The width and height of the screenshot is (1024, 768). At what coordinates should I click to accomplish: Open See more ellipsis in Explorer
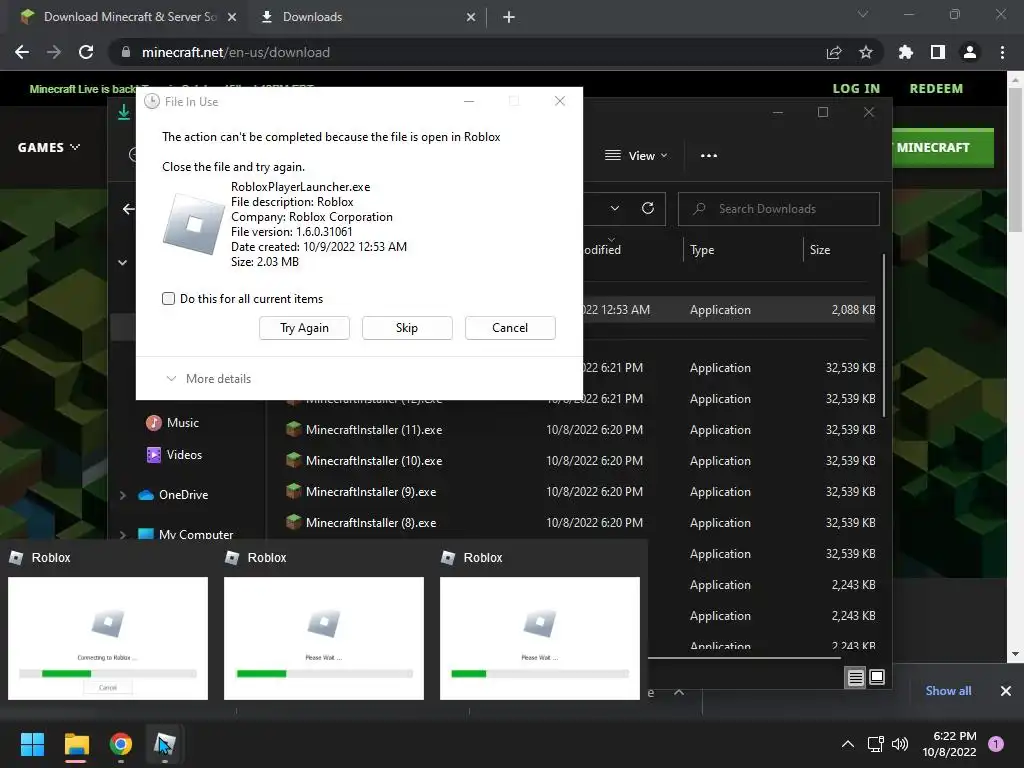click(x=709, y=155)
